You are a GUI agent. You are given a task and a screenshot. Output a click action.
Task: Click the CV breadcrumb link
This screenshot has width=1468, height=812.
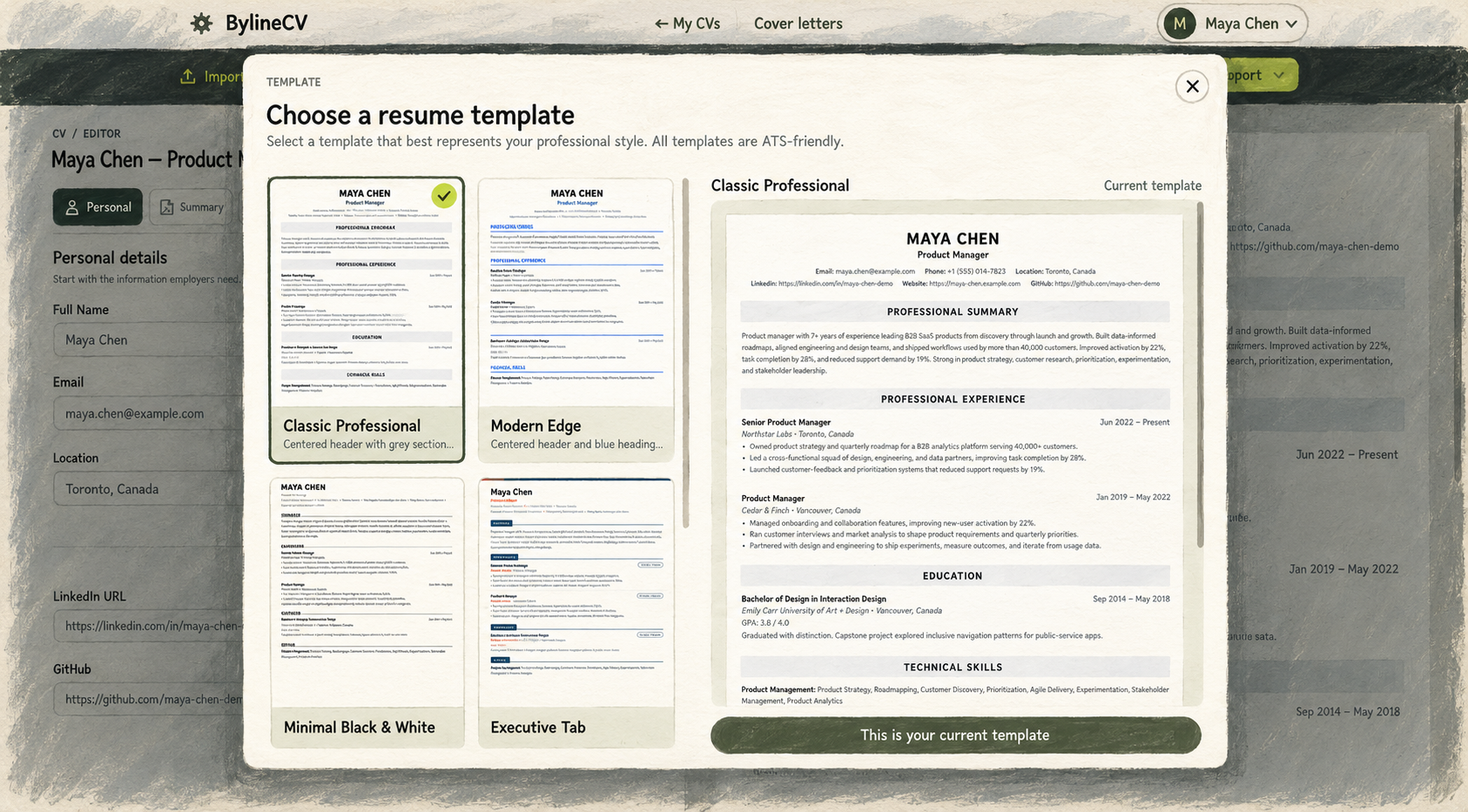pyautogui.click(x=58, y=134)
